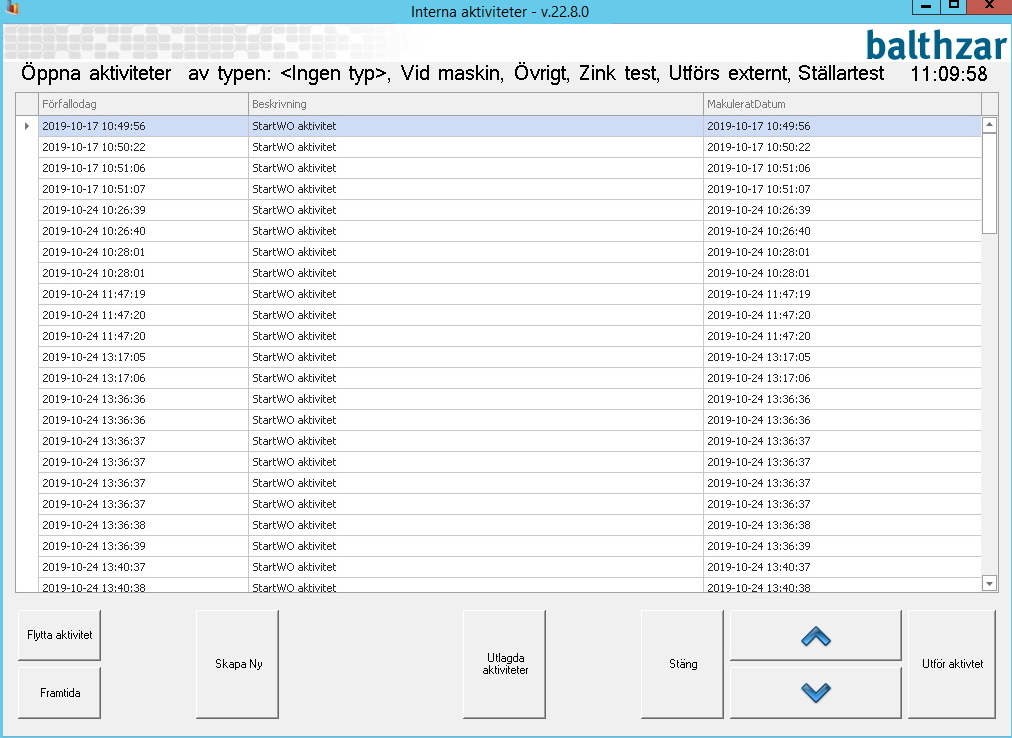Click MakuleratDatum cell 2019-10-17 10:50:22
Viewport: 1012px width, 738px height.
click(x=842, y=147)
